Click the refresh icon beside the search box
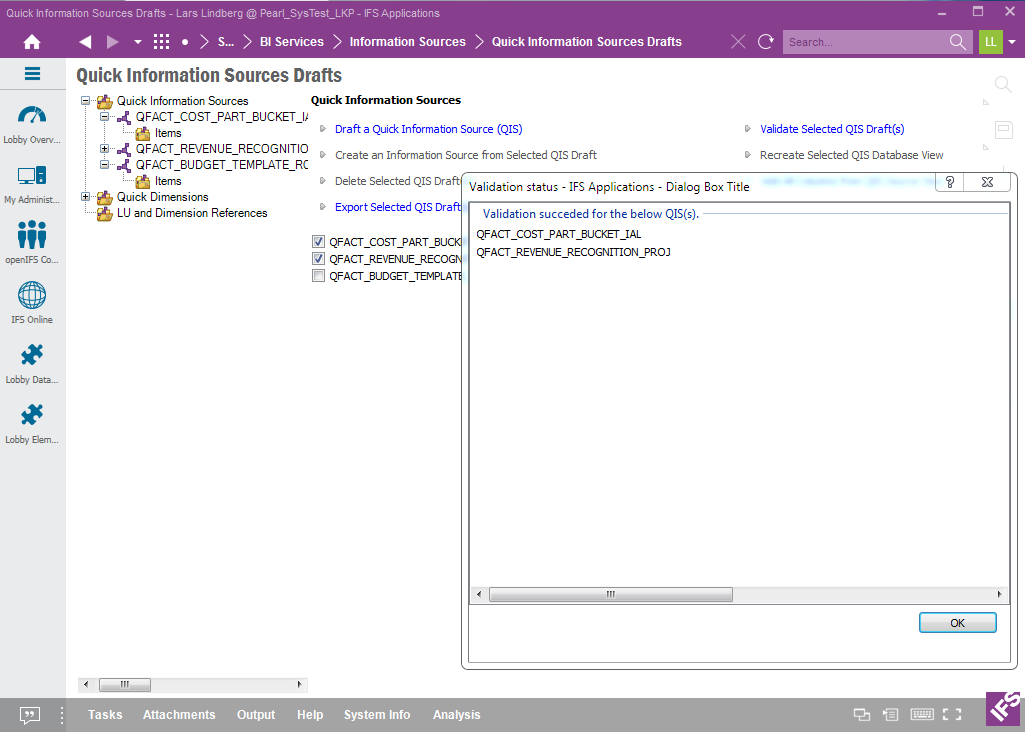The image size is (1025, 732). 766,42
